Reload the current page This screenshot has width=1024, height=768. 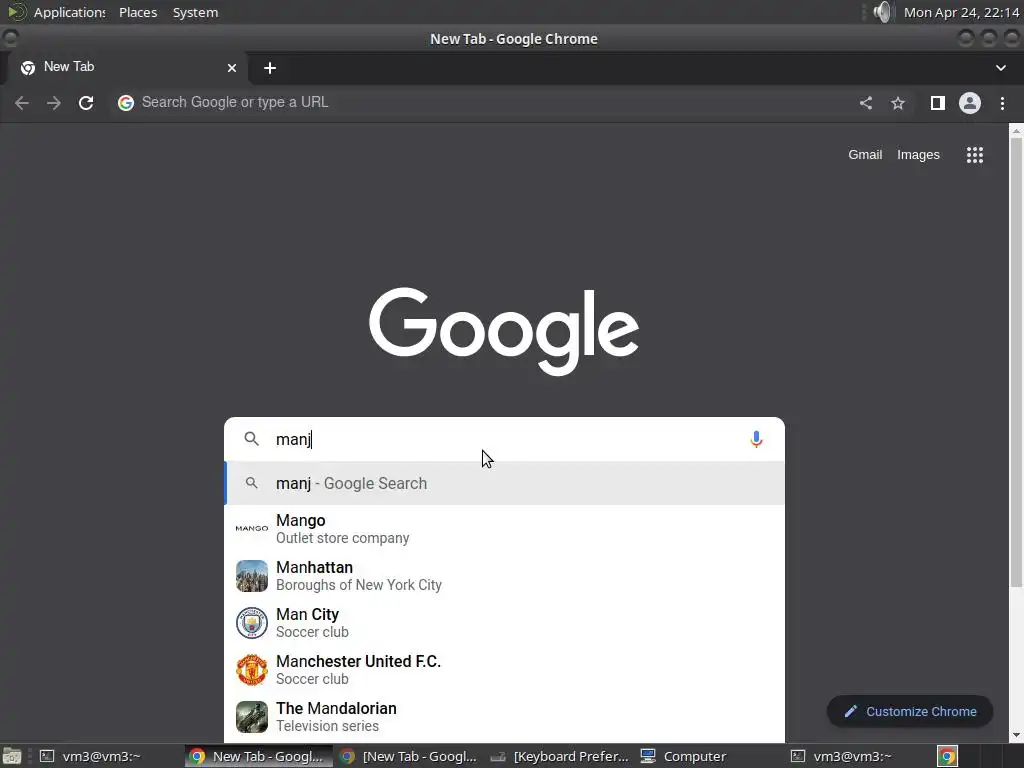pos(86,103)
